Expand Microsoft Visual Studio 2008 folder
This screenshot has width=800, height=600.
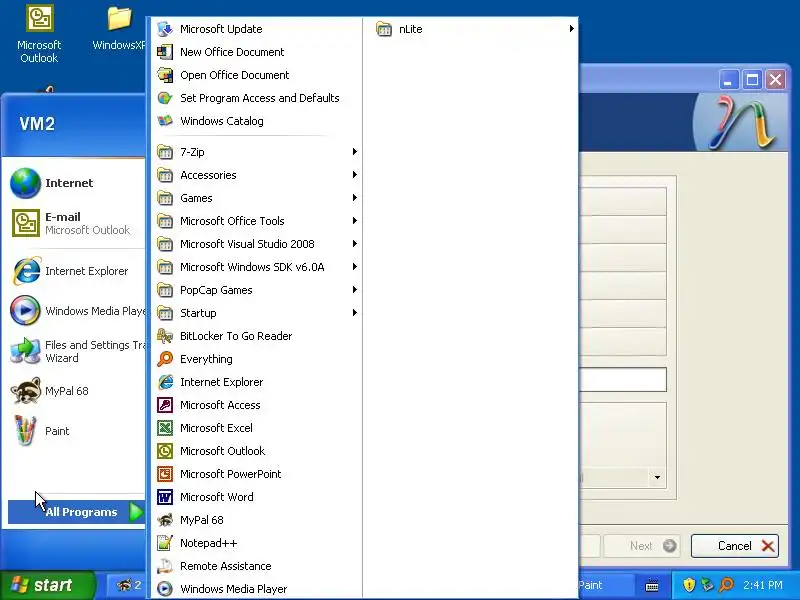point(257,243)
